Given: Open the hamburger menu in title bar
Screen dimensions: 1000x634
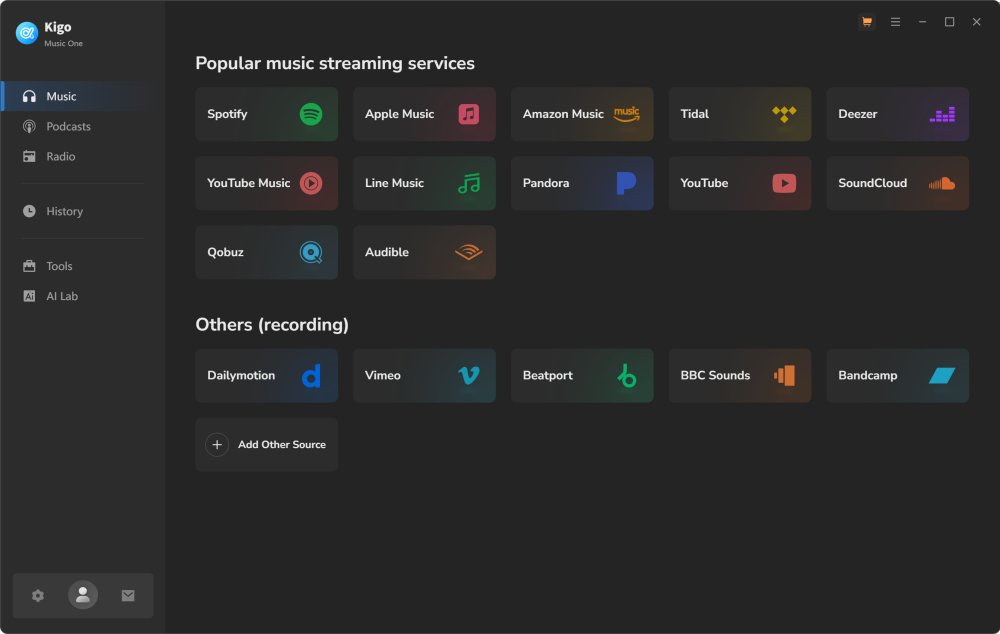Looking at the screenshot, I should [895, 22].
